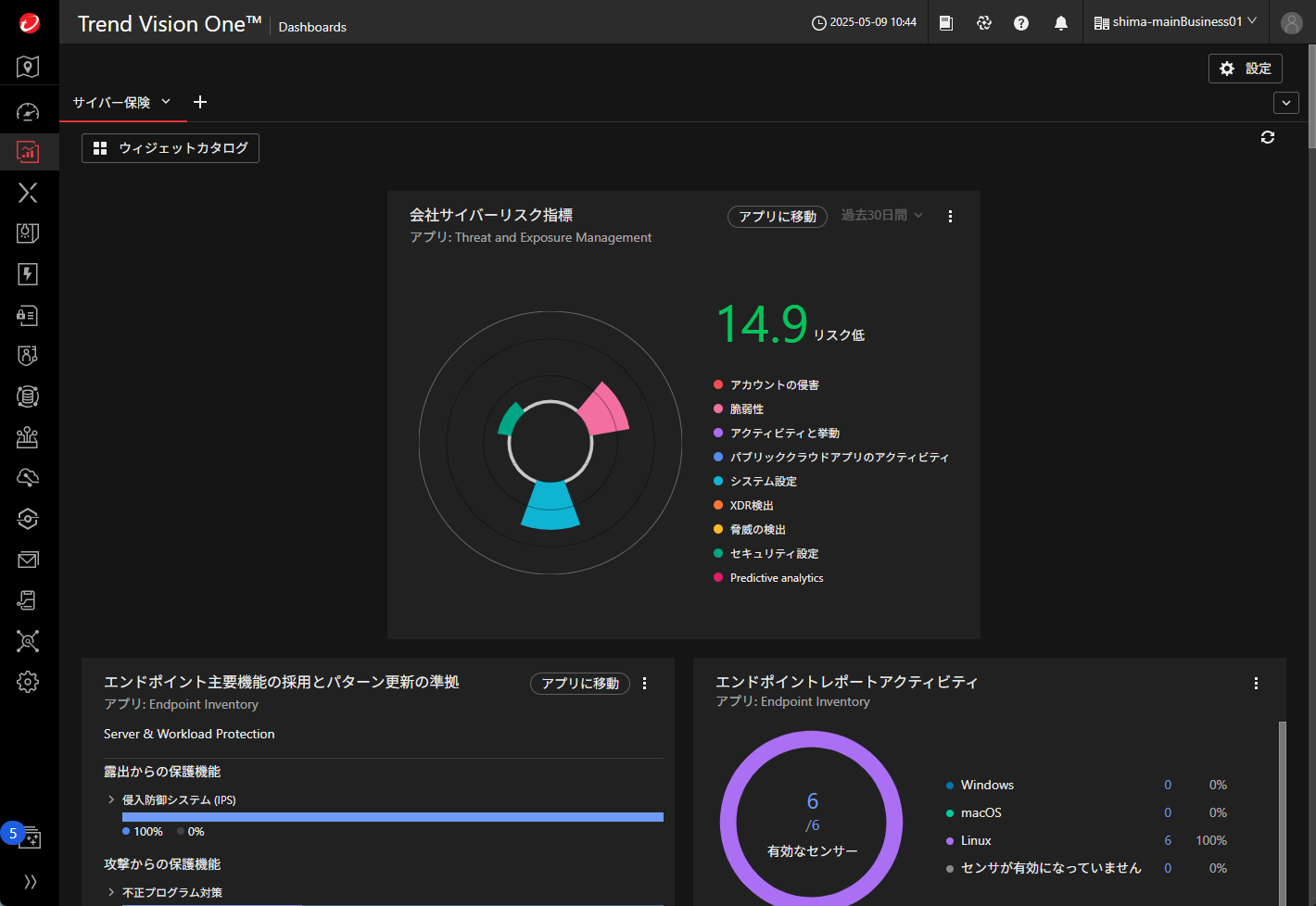
Task: Open the lock with list sidebar icon
Action: tap(28, 315)
